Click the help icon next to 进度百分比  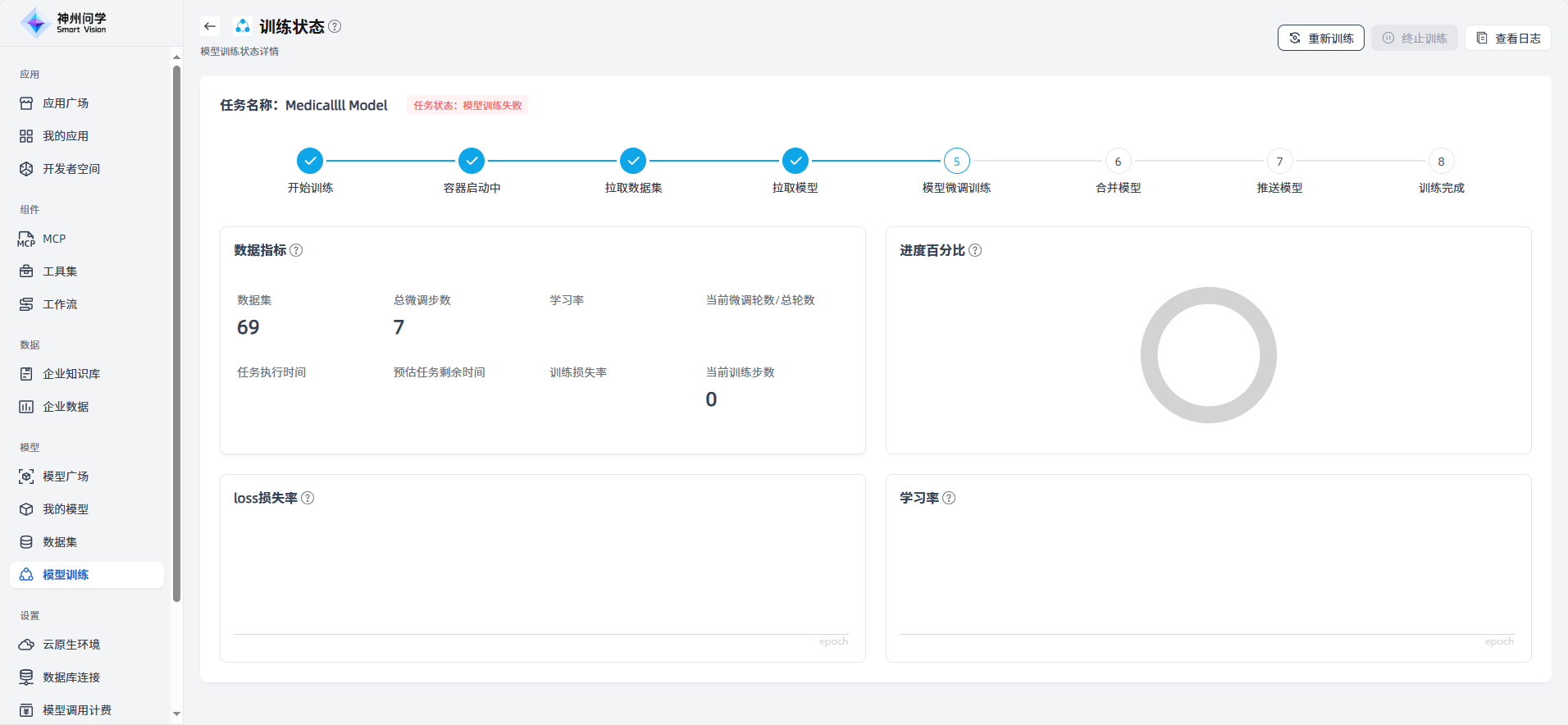(975, 250)
